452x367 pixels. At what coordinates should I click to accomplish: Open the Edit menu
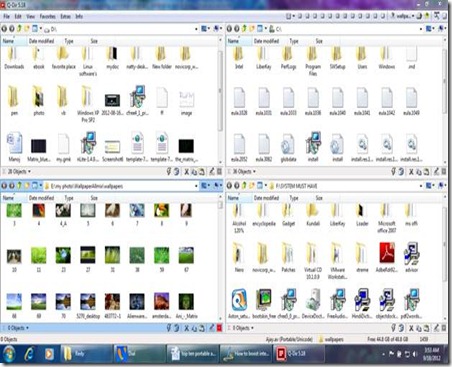pos(18,16)
